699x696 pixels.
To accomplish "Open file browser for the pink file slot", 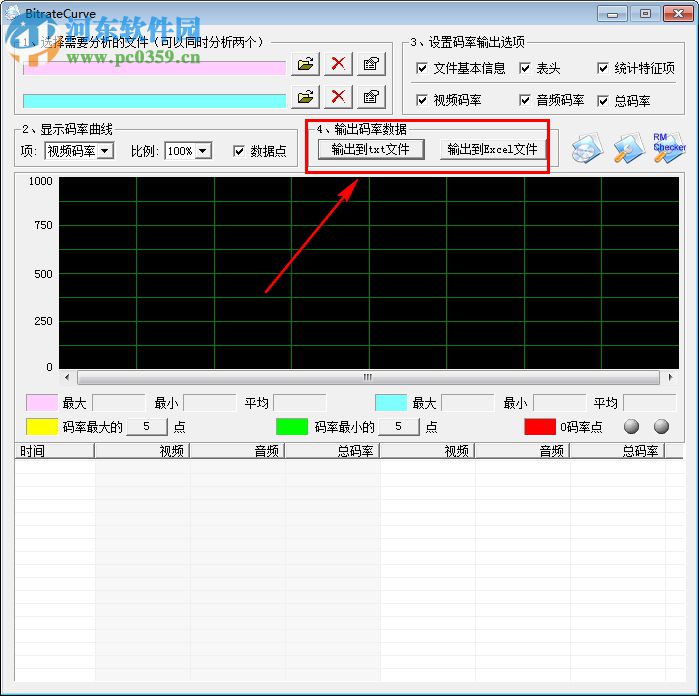I will pos(305,64).
